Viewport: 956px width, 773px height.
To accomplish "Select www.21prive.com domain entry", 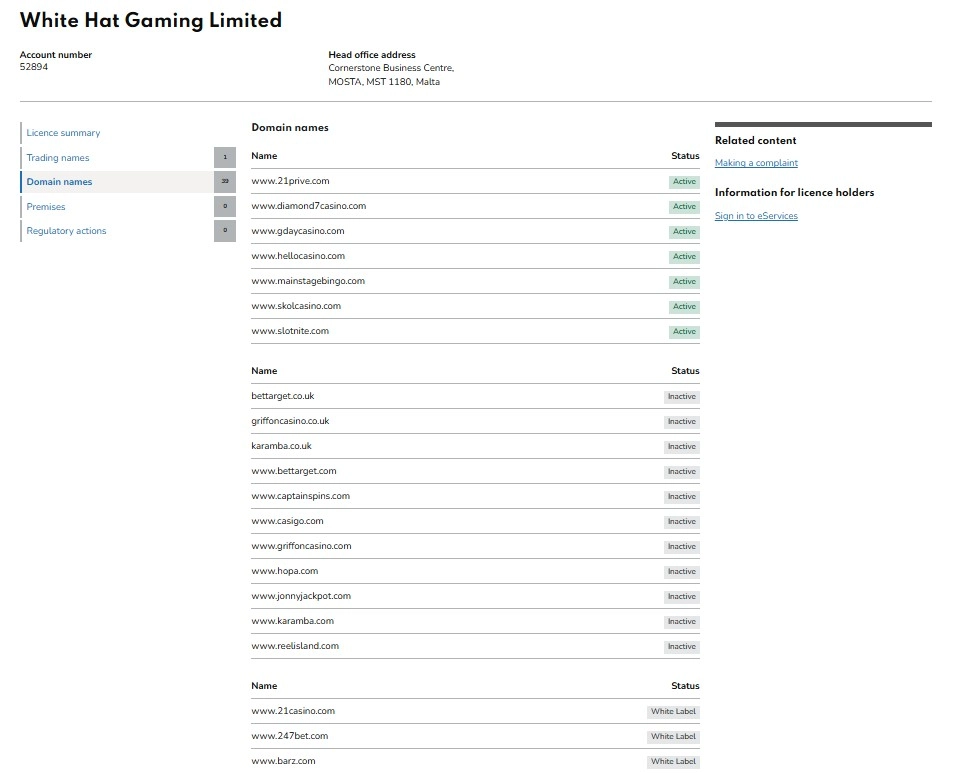I will [x=290, y=181].
